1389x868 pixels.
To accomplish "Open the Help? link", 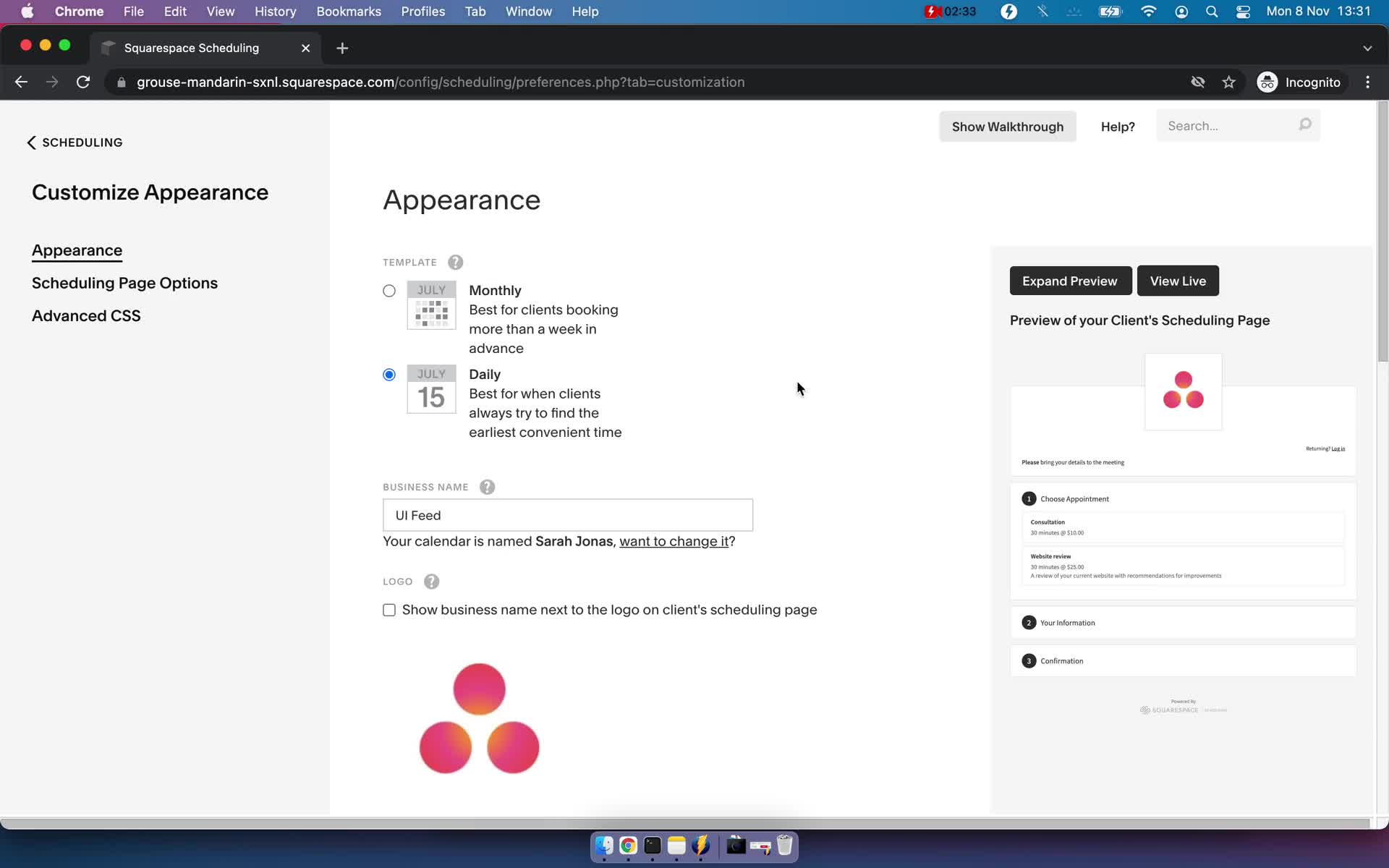I will coord(1118,127).
